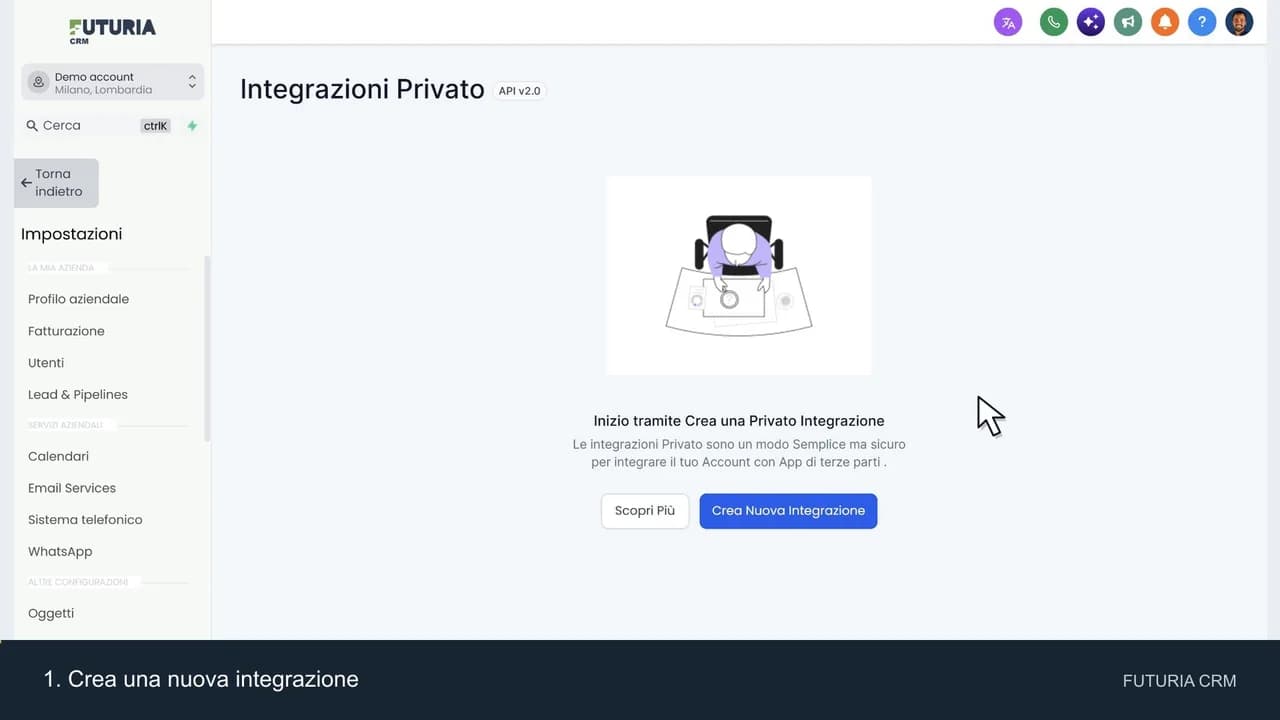Open the user profile avatar
The image size is (1280, 720).
(x=1239, y=22)
